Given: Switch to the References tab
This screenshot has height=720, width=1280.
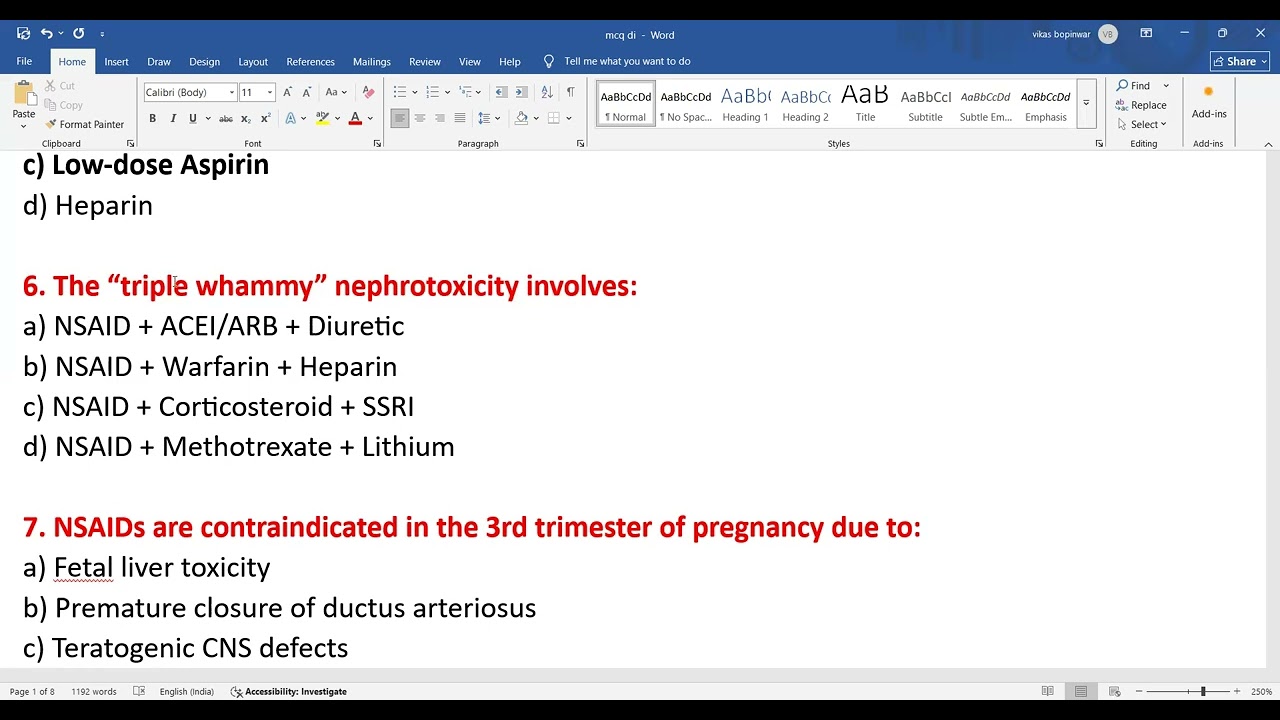Looking at the screenshot, I should [x=310, y=61].
